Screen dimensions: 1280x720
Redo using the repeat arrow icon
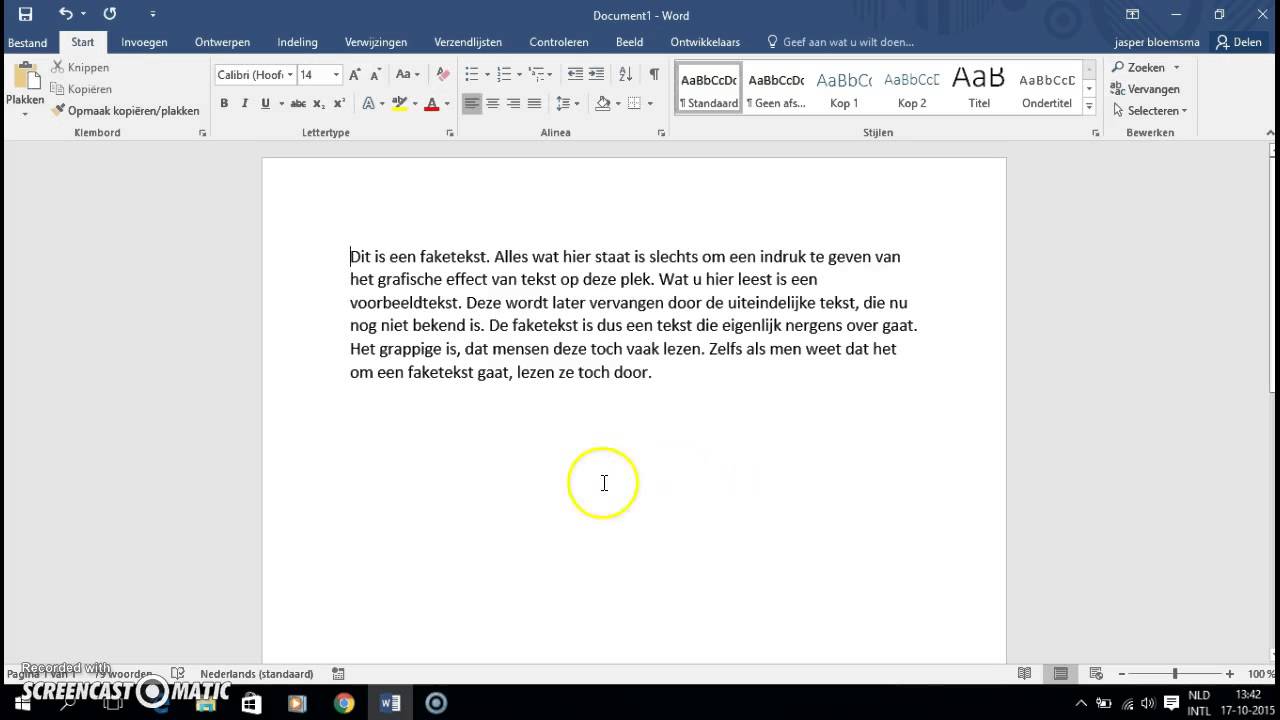pyautogui.click(x=110, y=14)
